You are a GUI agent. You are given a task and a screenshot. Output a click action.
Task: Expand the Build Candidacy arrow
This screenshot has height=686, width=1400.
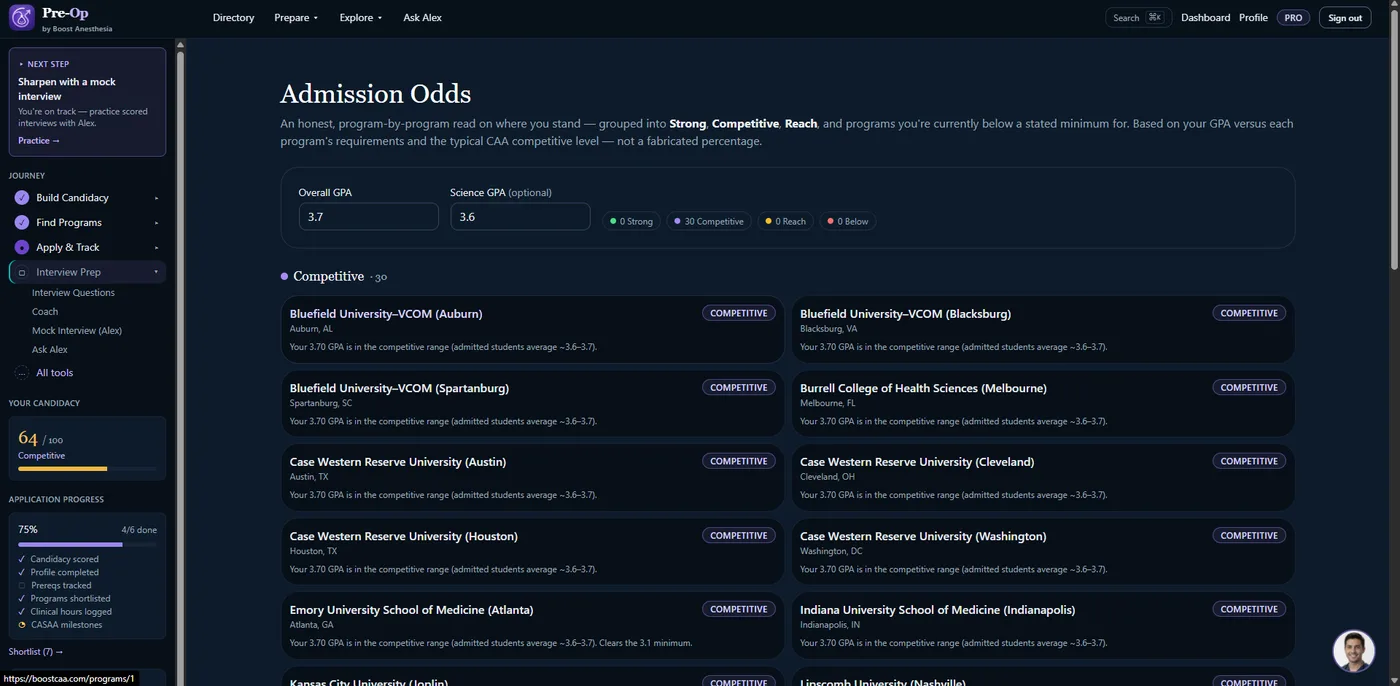point(156,198)
